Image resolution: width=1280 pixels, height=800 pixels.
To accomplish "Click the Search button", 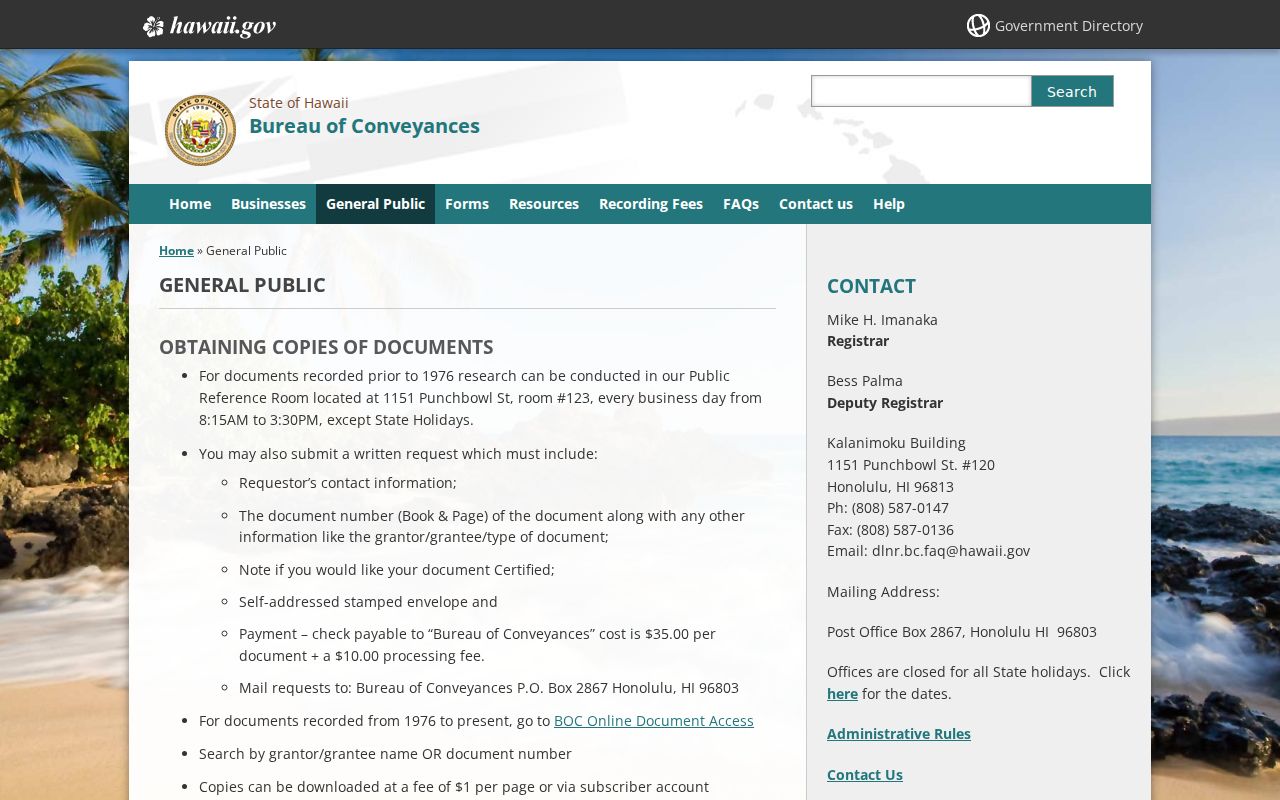I will pyautogui.click(x=1072, y=91).
